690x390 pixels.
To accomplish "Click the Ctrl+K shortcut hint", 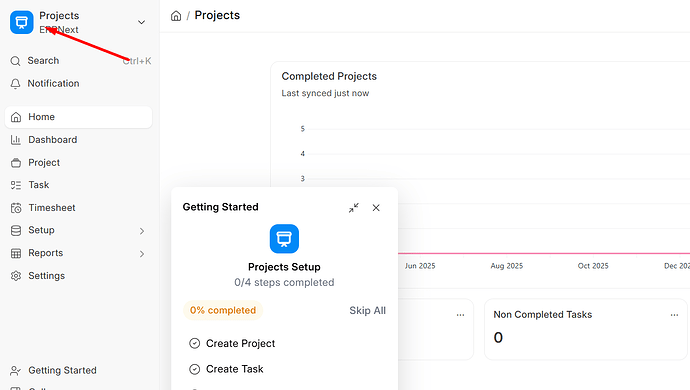I will coord(137,61).
